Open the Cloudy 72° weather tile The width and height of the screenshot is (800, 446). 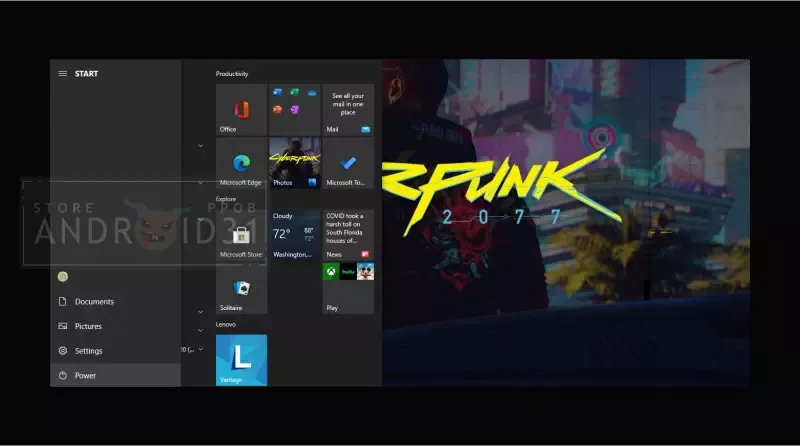click(295, 235)
